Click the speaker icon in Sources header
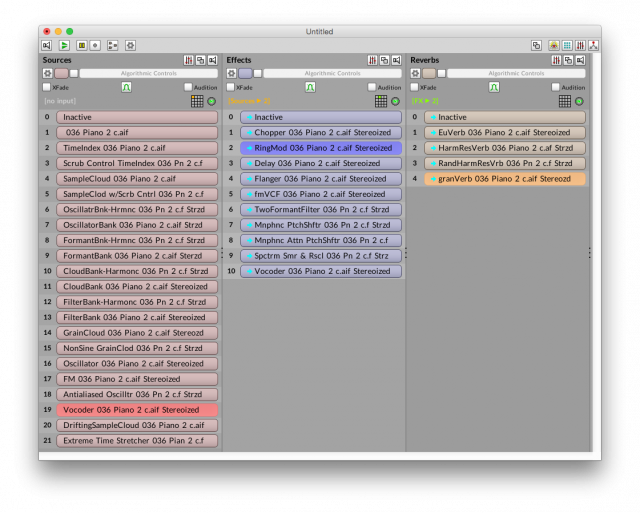The image size is (640, 513). [x=213, y=60]
